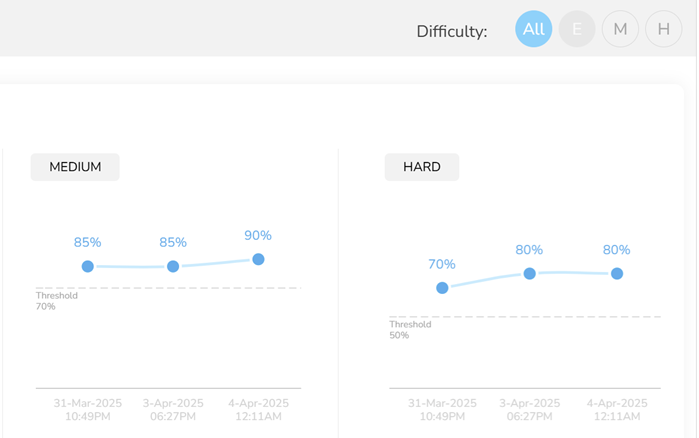Click the Hard Threshold 50% label
The width and height of the screenshot is (699, 438).
[x=410, y=330]
